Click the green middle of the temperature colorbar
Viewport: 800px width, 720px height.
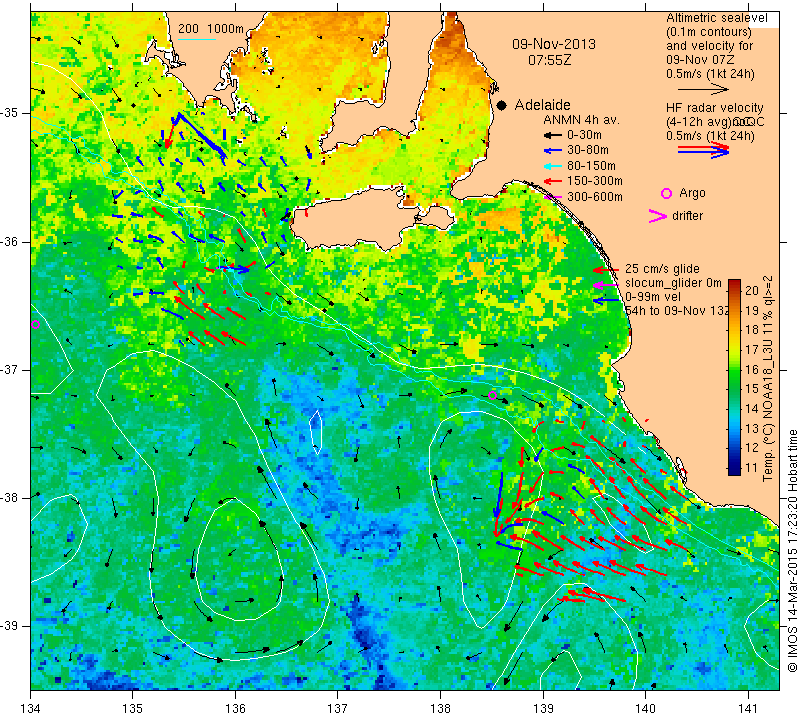tap(734, 378)
